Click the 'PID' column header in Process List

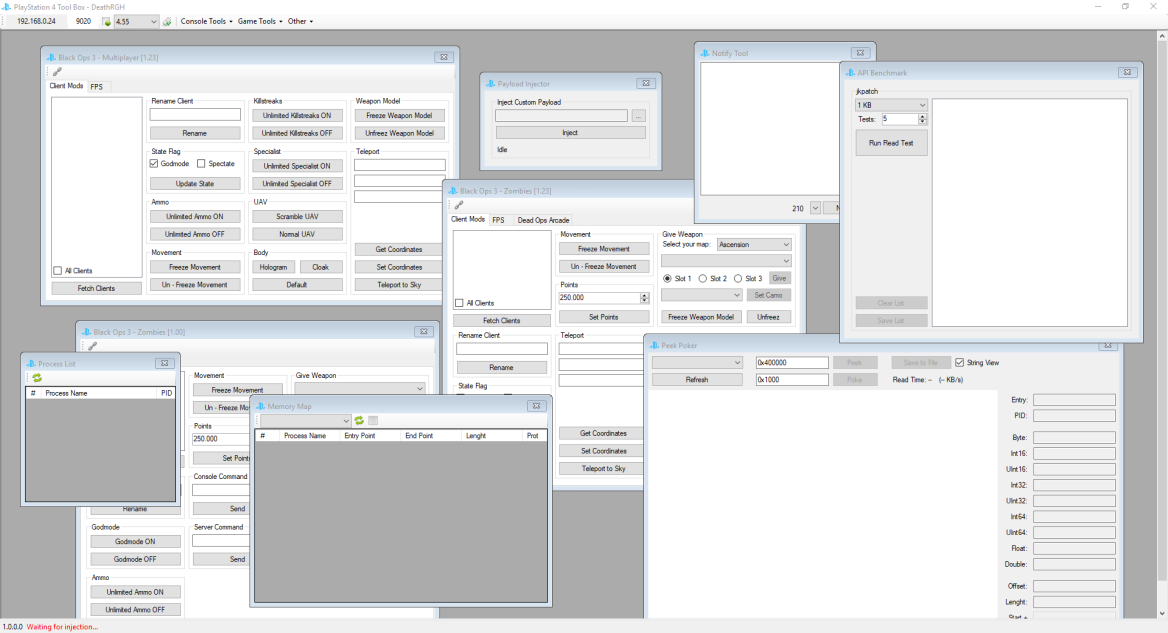[x=166, y=393]
